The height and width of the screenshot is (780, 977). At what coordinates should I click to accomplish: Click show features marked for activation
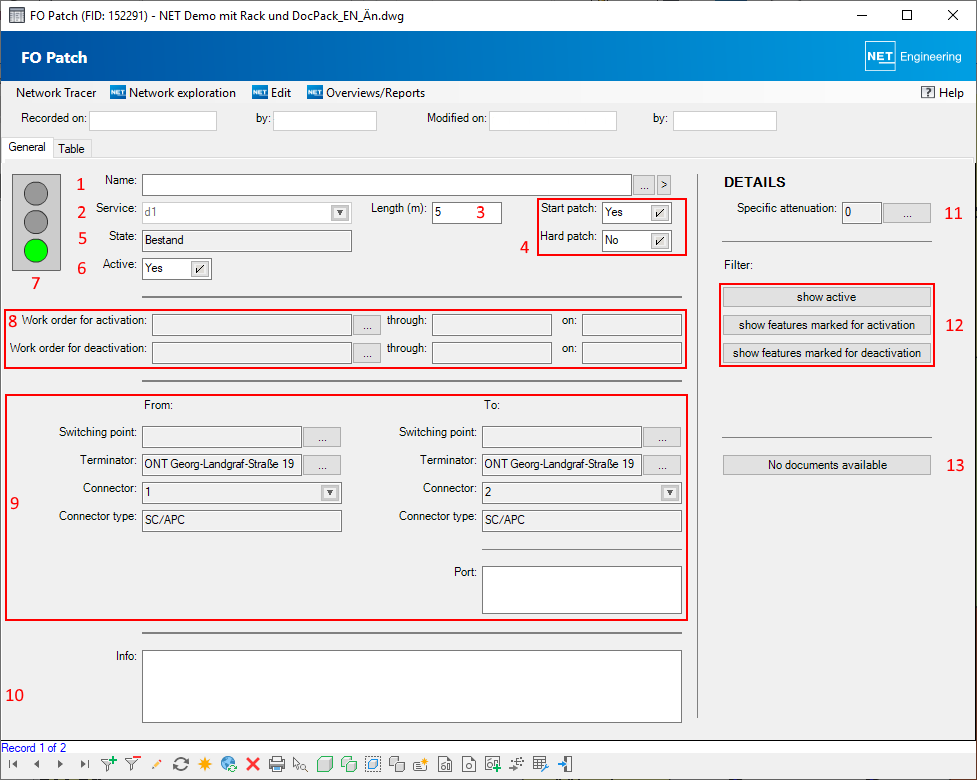tap(827, 325)
